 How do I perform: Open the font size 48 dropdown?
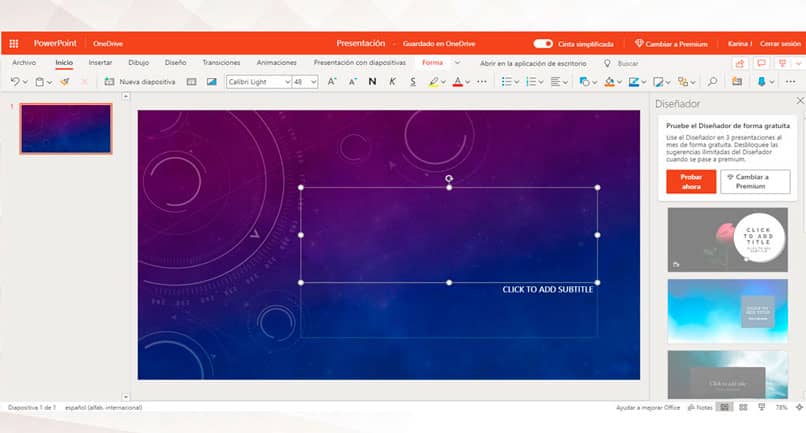tap(313, 82)
